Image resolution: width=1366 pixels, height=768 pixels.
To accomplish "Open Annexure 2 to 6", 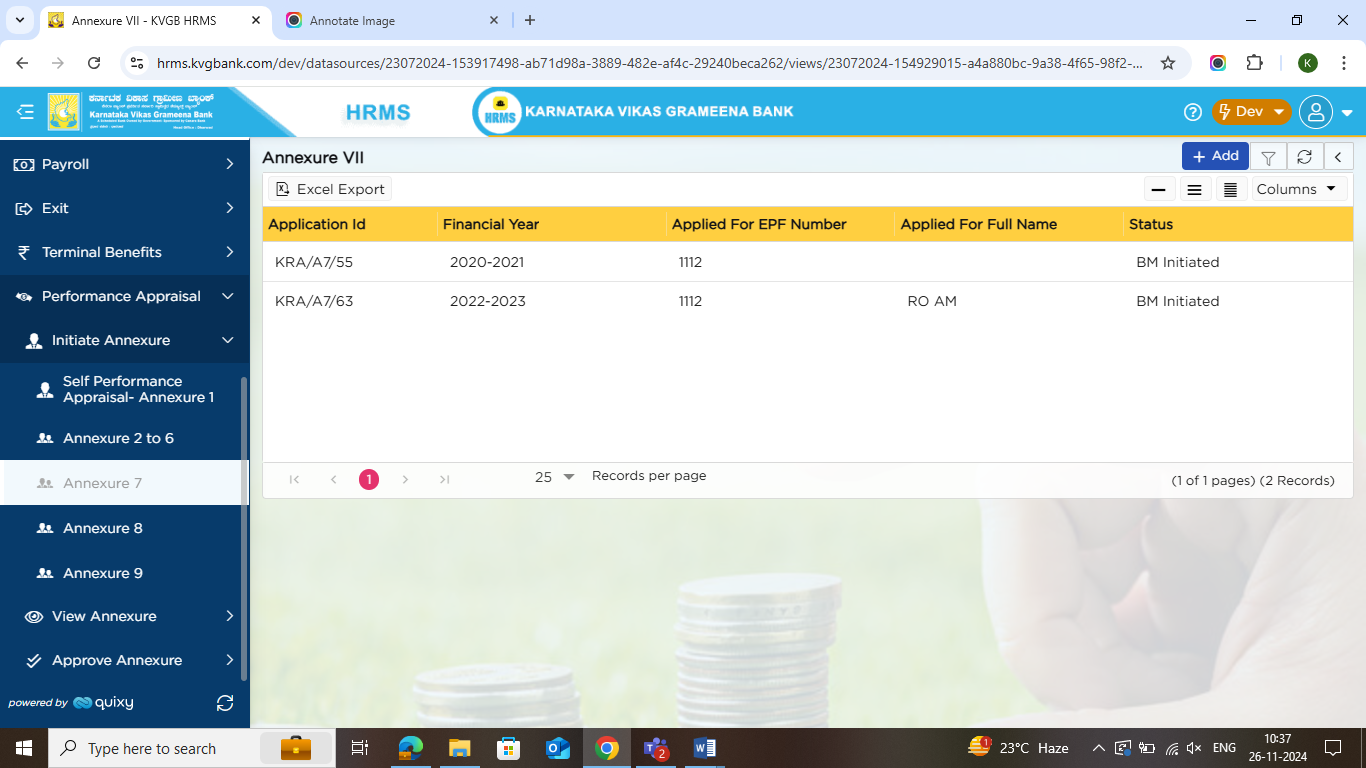I will click(120, 438).
